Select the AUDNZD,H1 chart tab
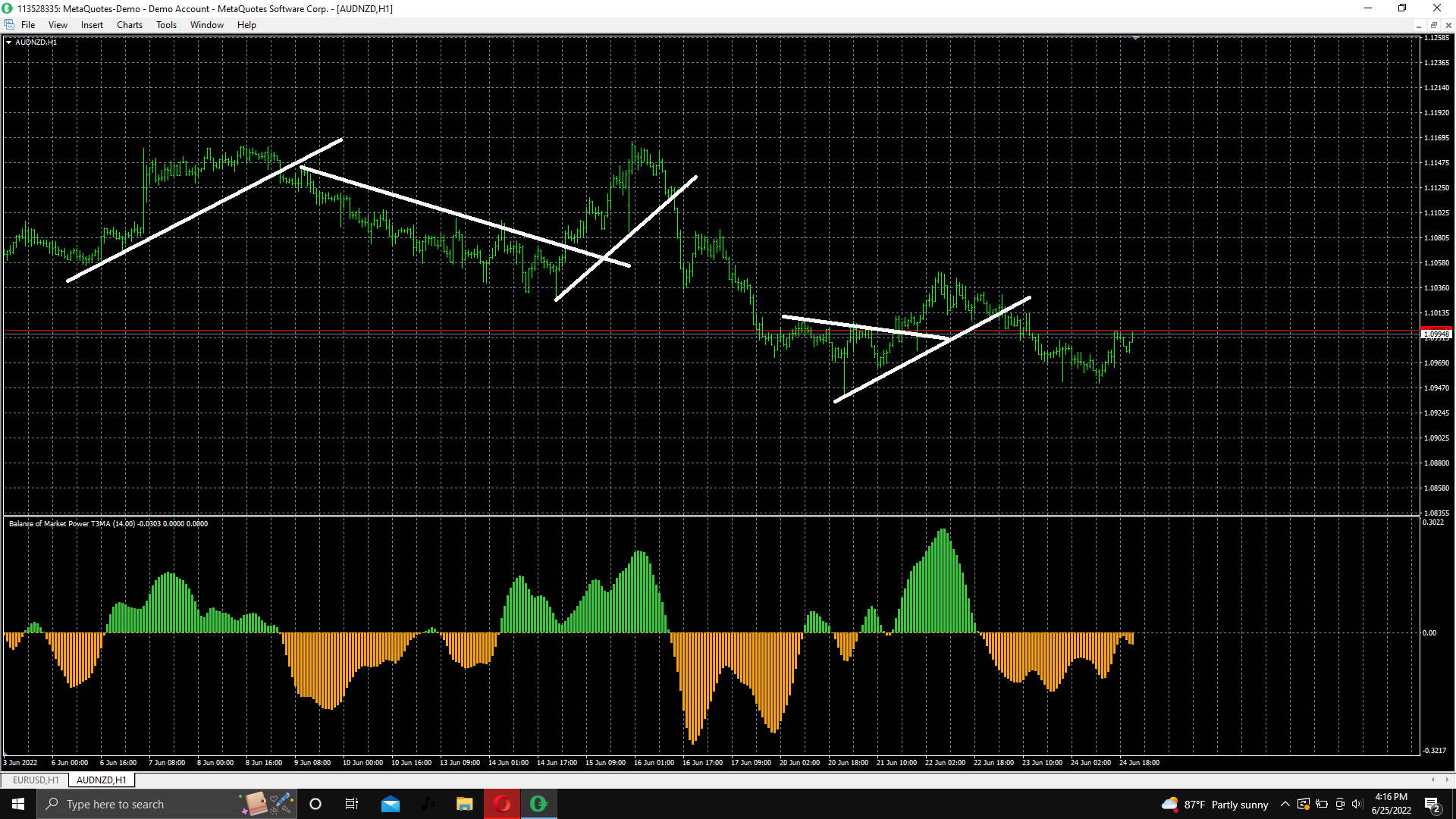Image resolution: width=1456 pixels, height=819 pixels. click(101, 780)
